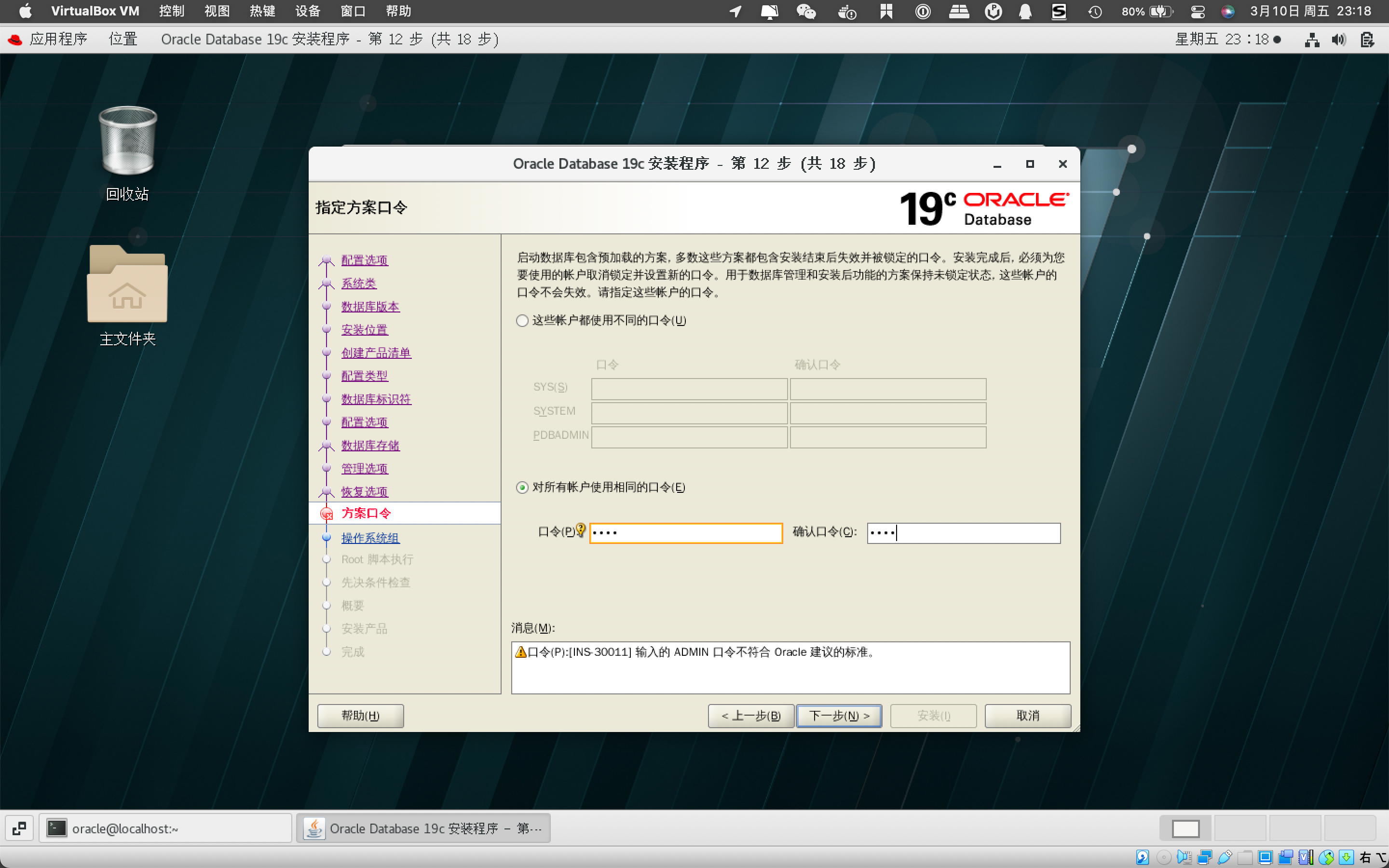Open the VirtualBox 热键 menu
Screen dimensions: 1389x868
262,11
